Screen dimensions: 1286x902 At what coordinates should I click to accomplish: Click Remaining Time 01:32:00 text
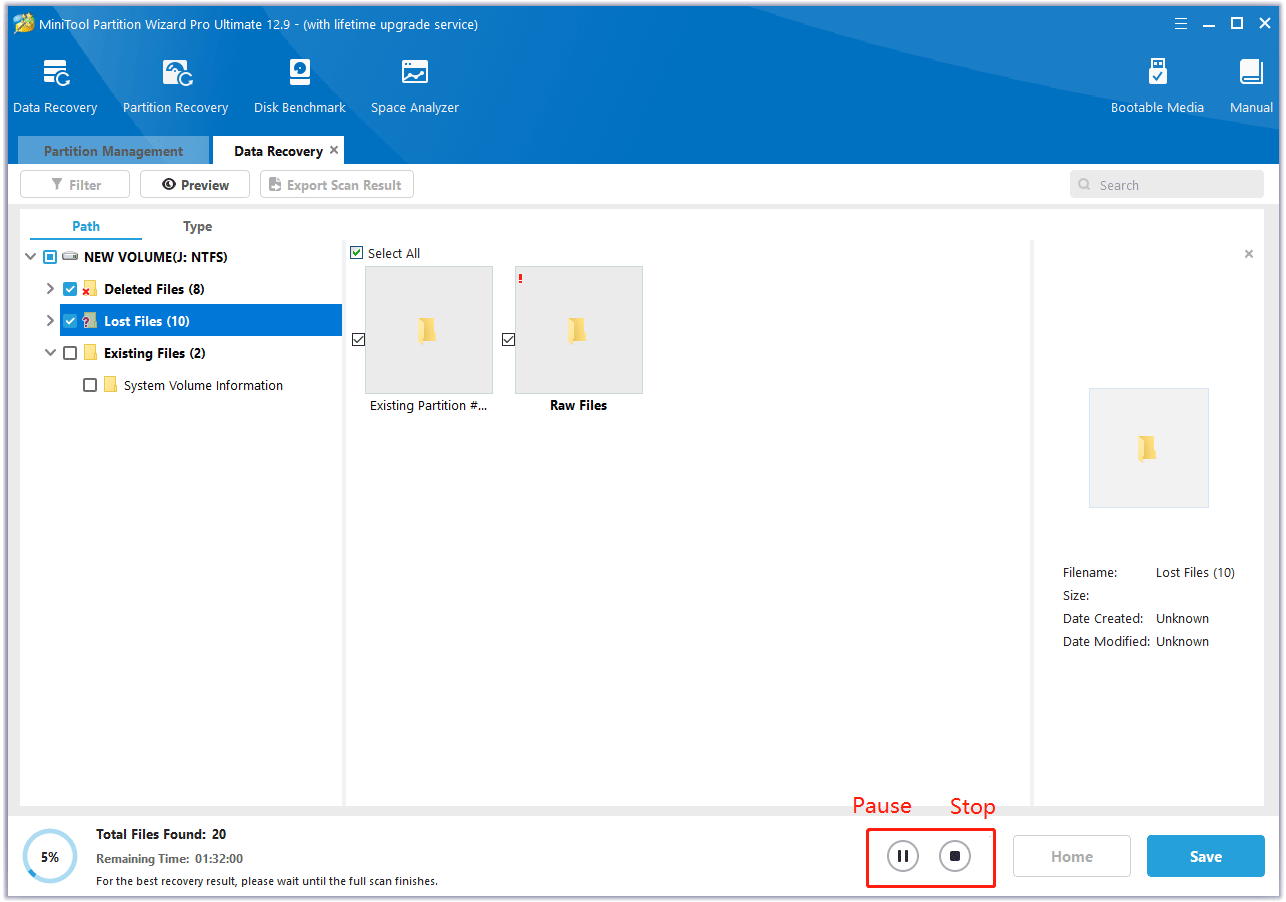169,858
